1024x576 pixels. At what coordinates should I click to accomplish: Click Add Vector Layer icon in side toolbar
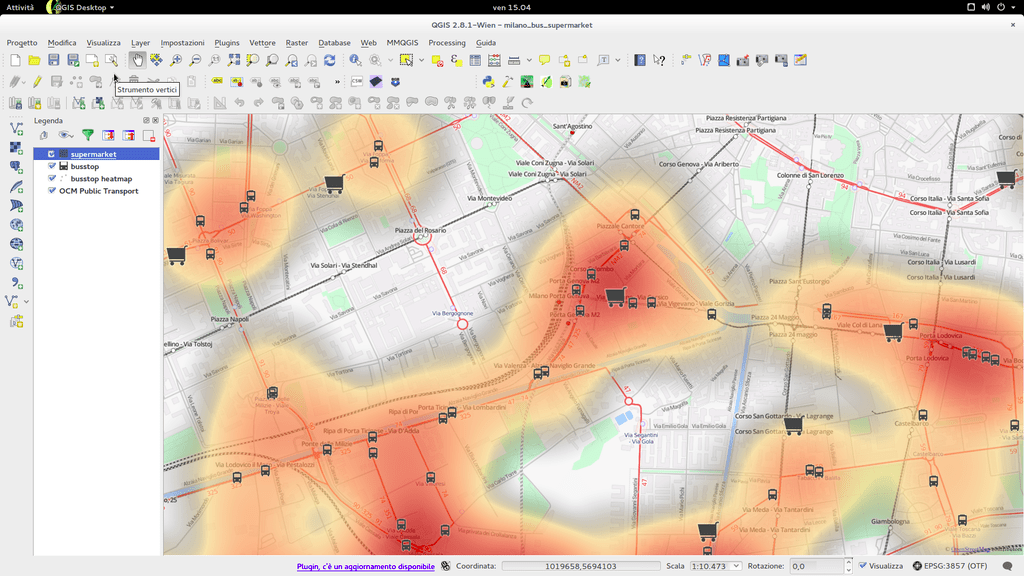[x=16, y=129]
